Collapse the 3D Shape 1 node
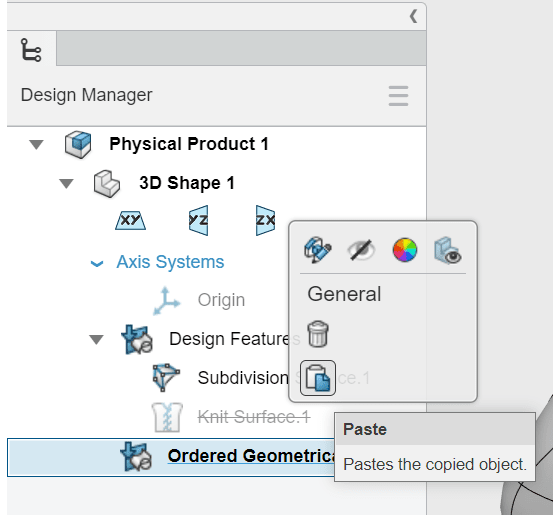 (x=66, y=183)
